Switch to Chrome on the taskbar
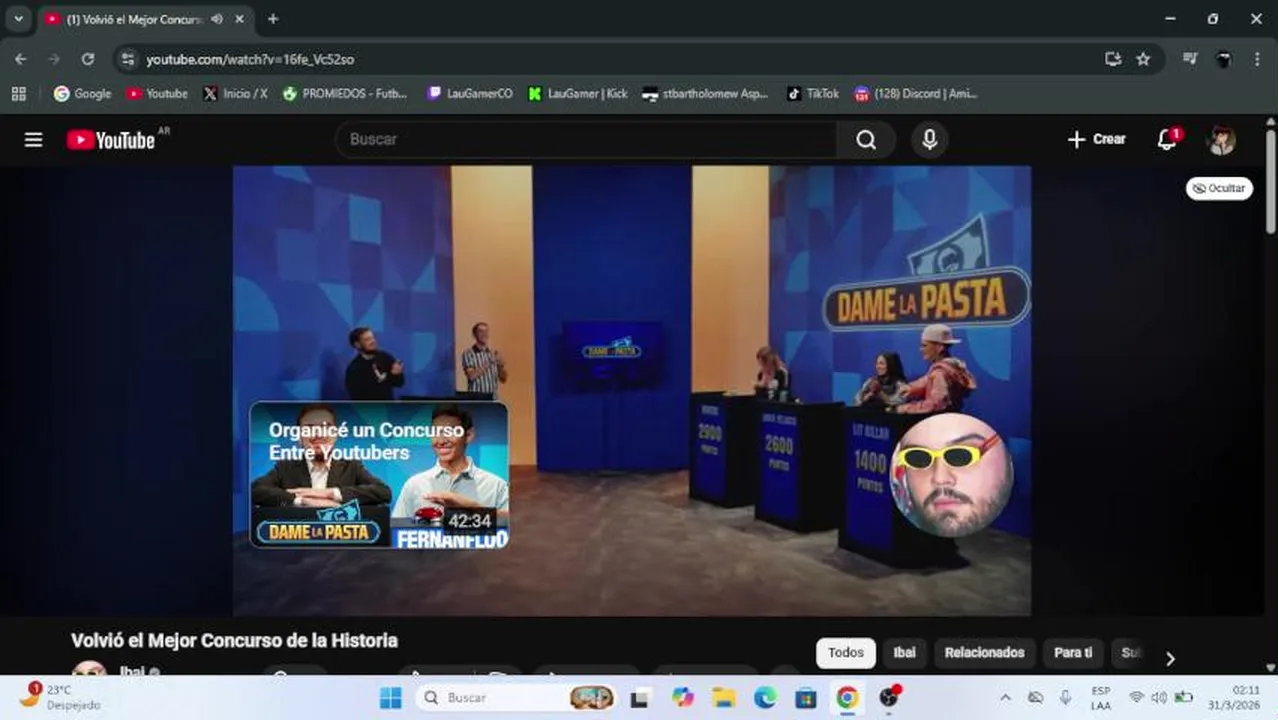The image size is (1278, 720). click(847, 697)
